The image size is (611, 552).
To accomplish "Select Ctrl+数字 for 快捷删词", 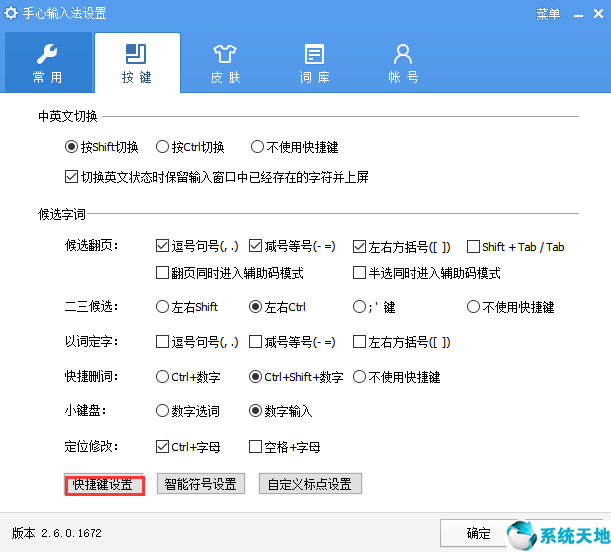I will [188, 377].
